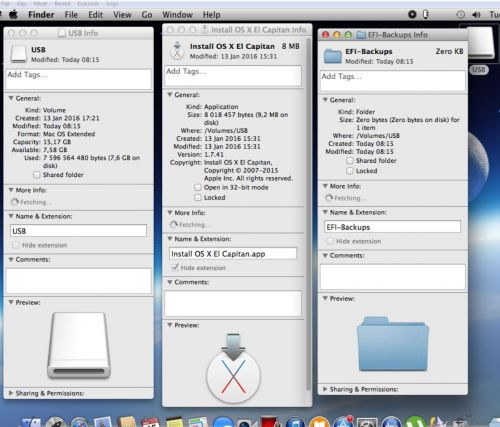Click the Comments box in EFI-Backups Info

(x=393, y=277)
